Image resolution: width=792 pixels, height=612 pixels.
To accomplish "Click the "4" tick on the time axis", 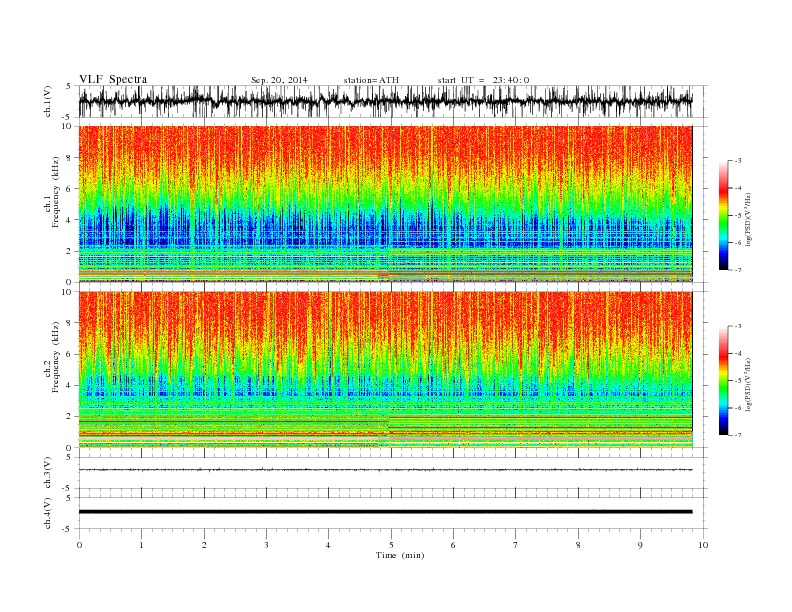I will tap(328, 545).
